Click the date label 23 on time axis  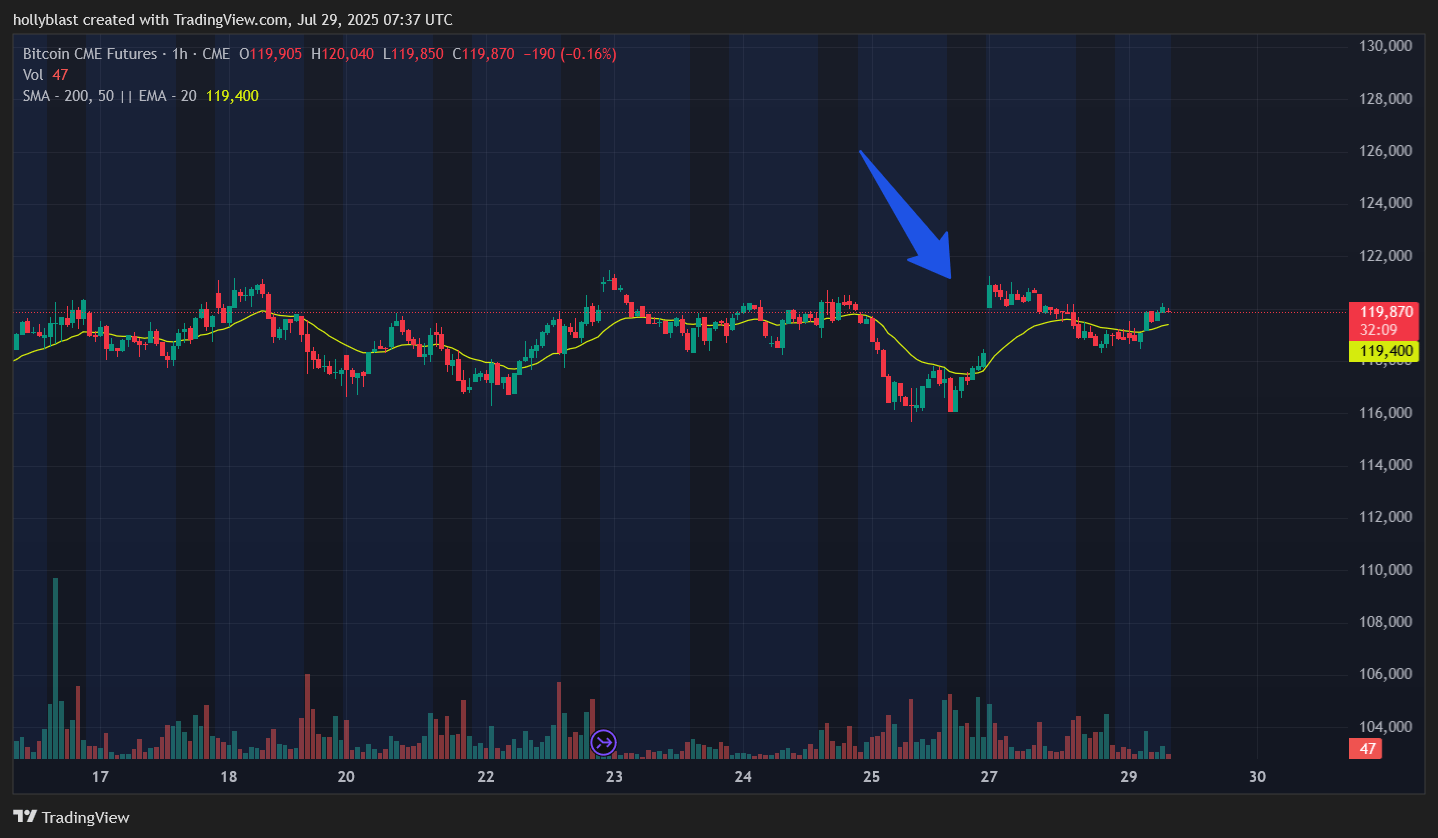[614, 777]
